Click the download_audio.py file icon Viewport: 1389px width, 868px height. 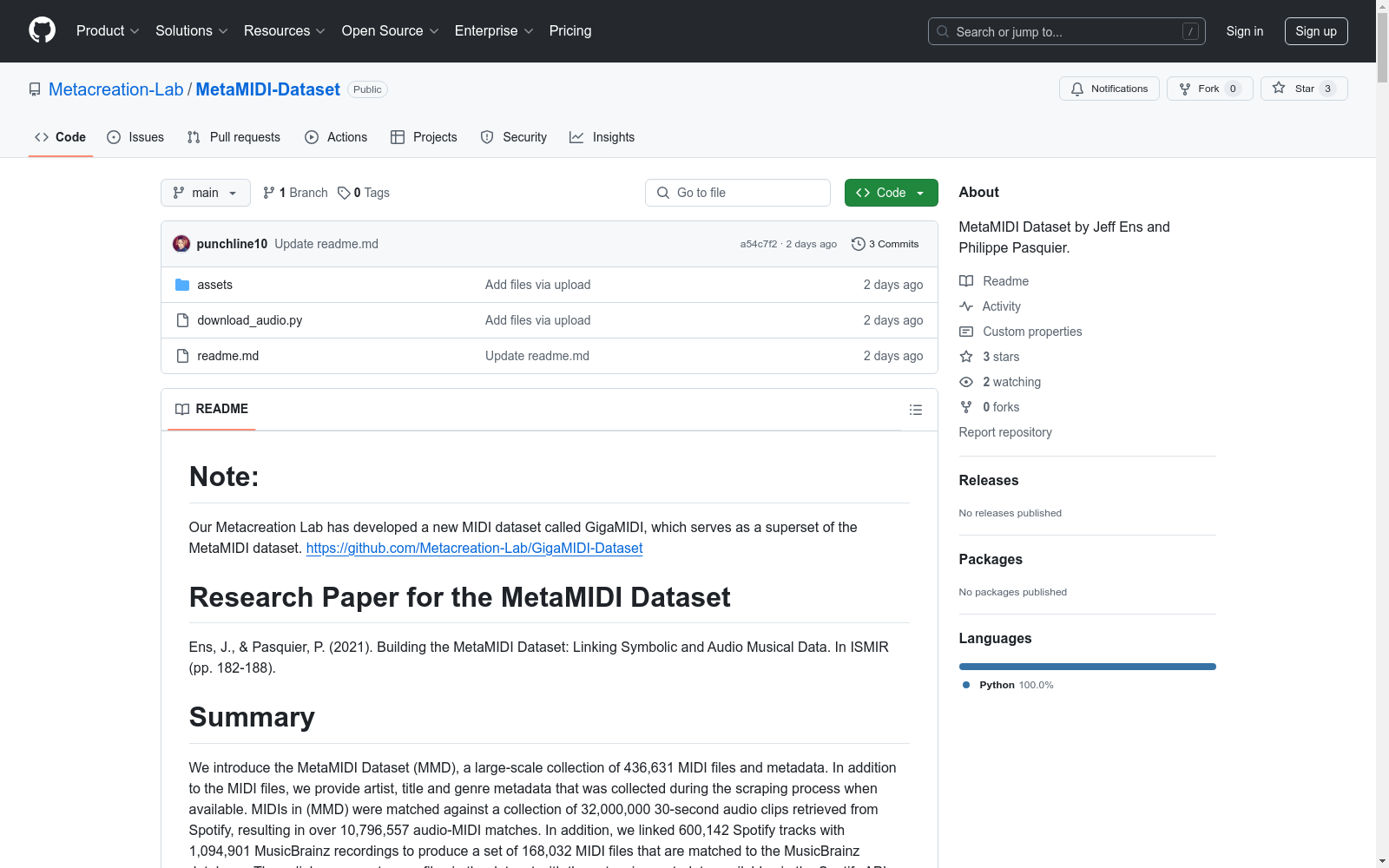(x=182, y=320)
